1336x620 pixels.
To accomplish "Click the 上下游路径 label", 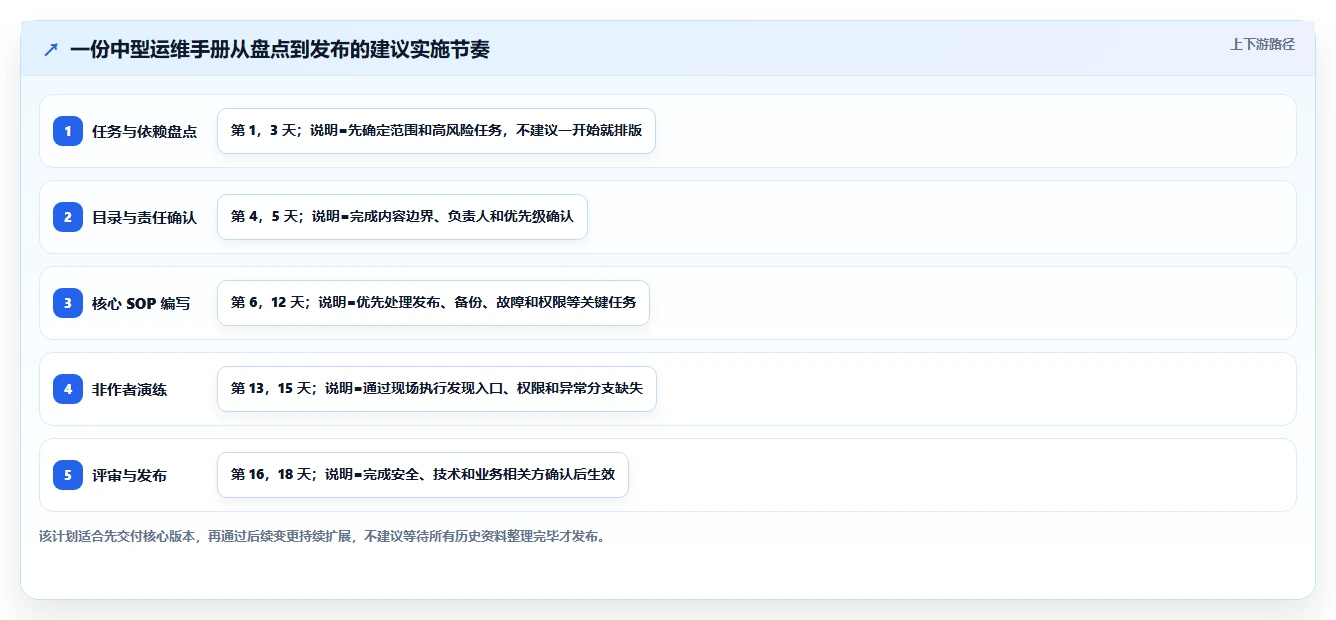I will (x=1262, y=44).
